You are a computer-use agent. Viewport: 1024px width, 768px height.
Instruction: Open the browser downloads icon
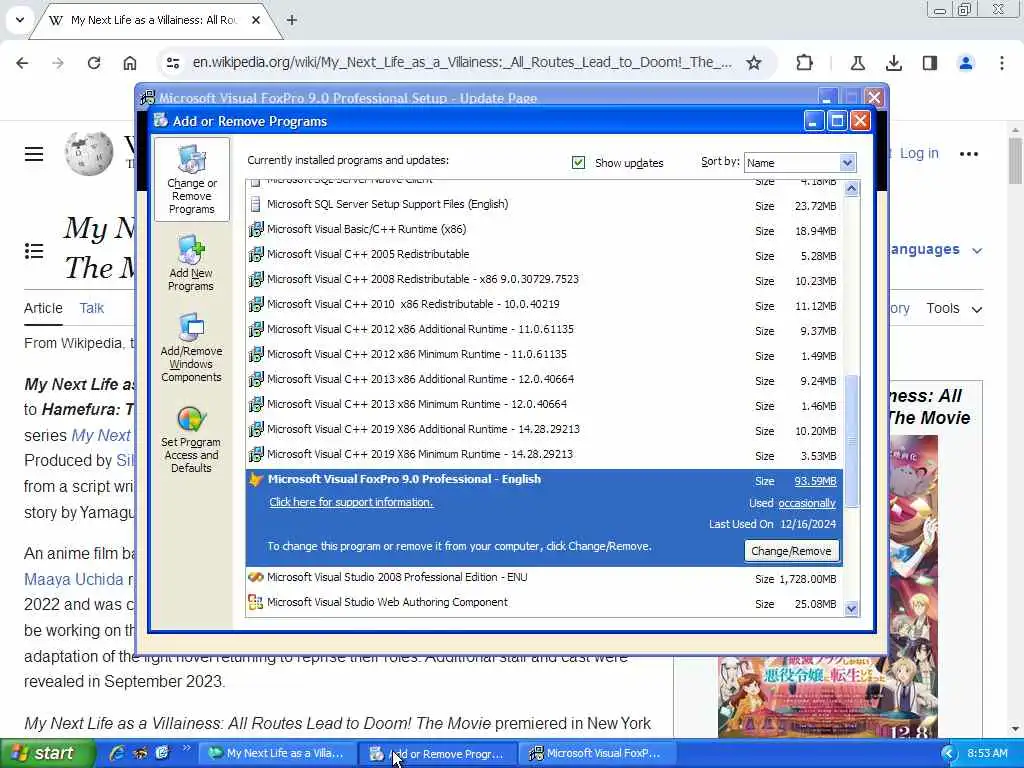tap(894, 63)
